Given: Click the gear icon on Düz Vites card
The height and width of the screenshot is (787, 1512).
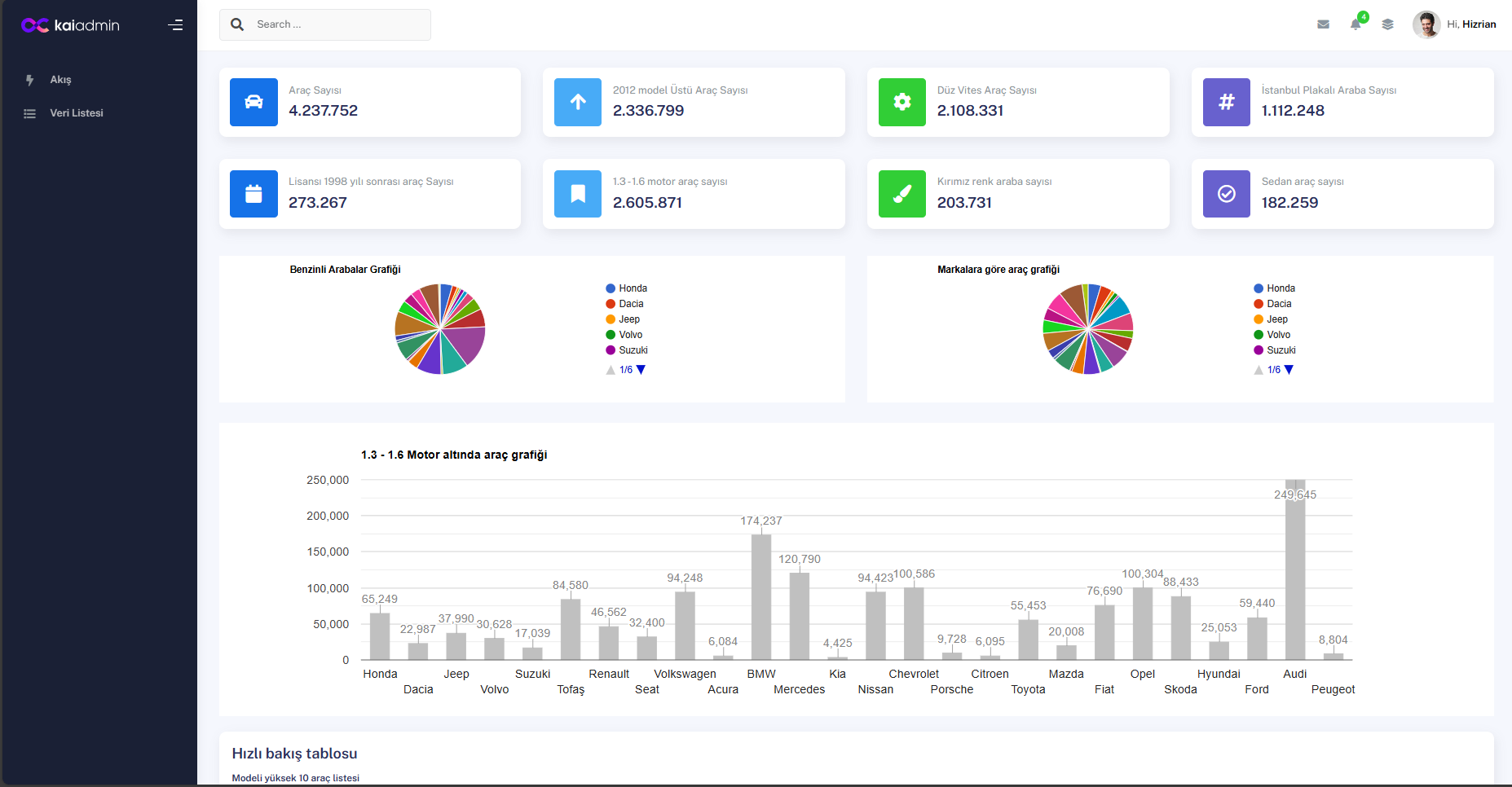Looking at the screenshot, I should tap(901, 102).
